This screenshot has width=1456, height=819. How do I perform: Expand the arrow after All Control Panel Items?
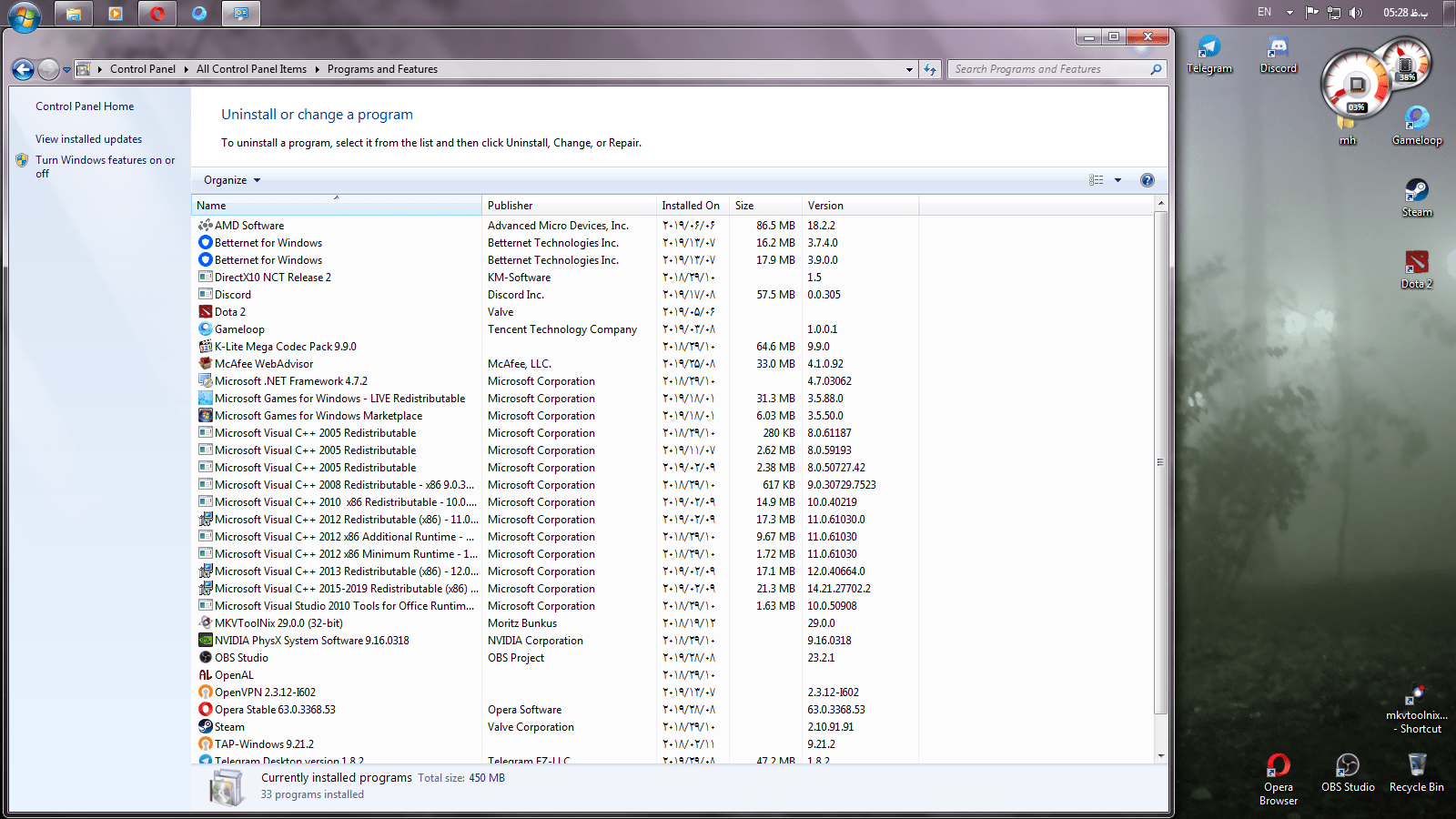[x=318, y=69]
